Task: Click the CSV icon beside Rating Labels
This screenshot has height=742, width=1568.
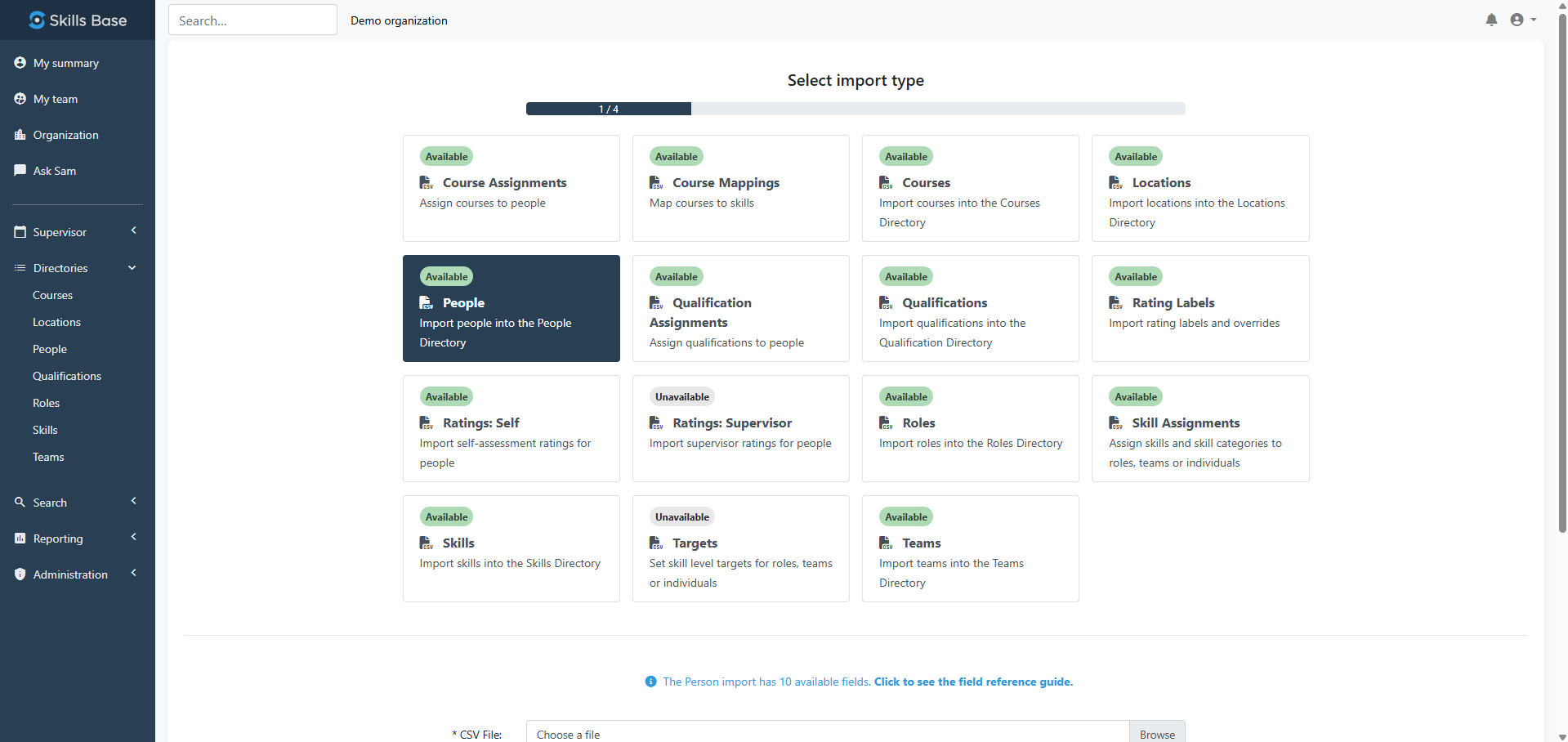Action: (x=1115, y=302)
